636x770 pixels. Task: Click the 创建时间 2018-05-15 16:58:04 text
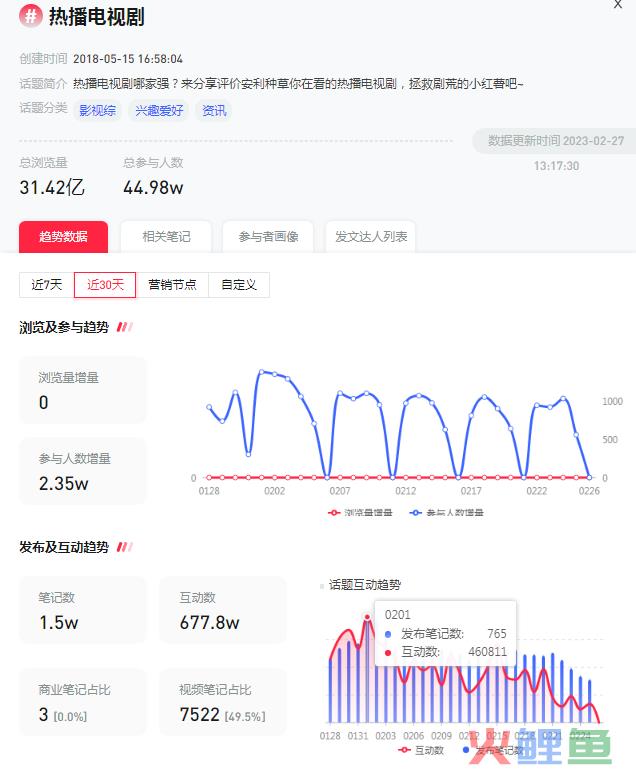(101, 59)
